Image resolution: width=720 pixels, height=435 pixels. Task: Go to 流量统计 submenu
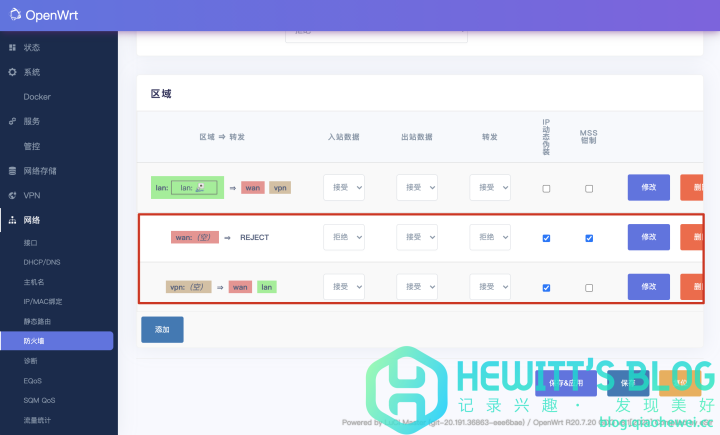[x=37, y=420]
